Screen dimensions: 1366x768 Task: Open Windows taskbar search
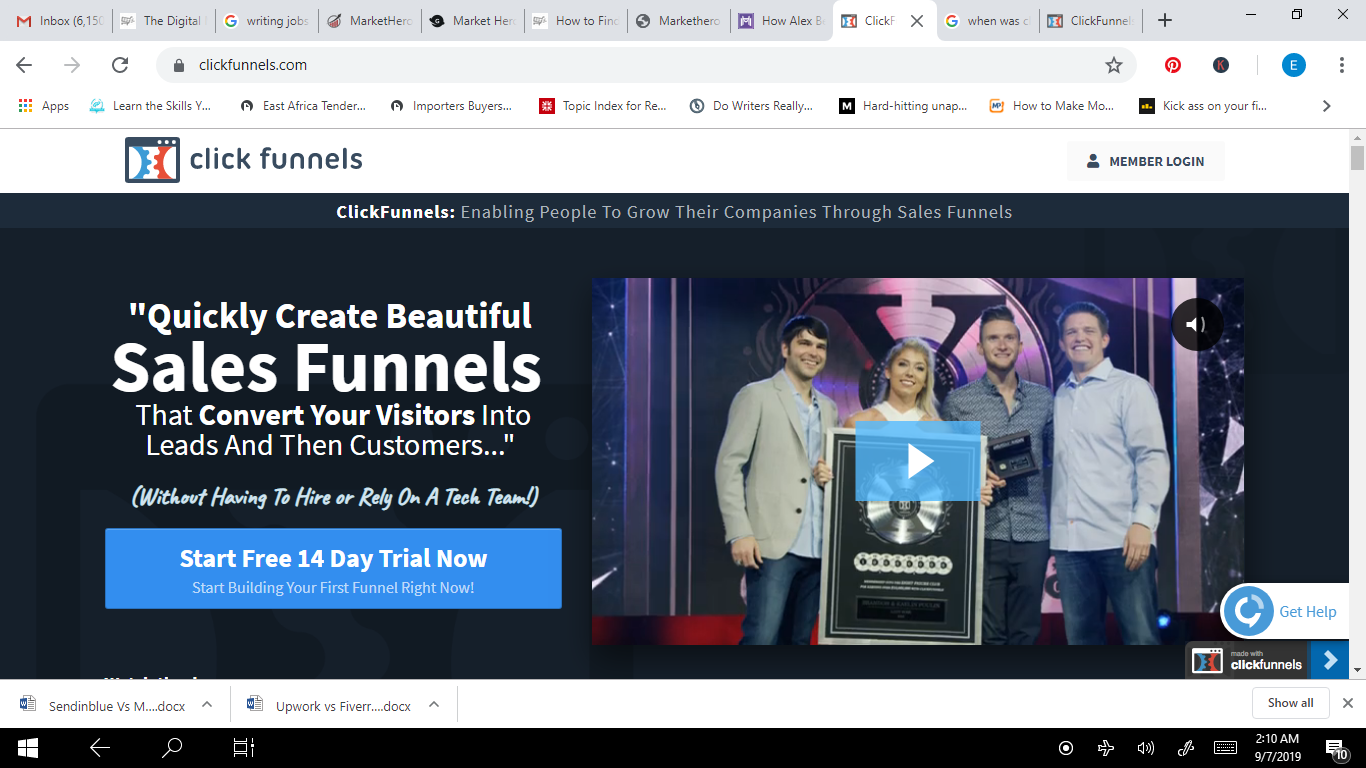pos(172,748)
